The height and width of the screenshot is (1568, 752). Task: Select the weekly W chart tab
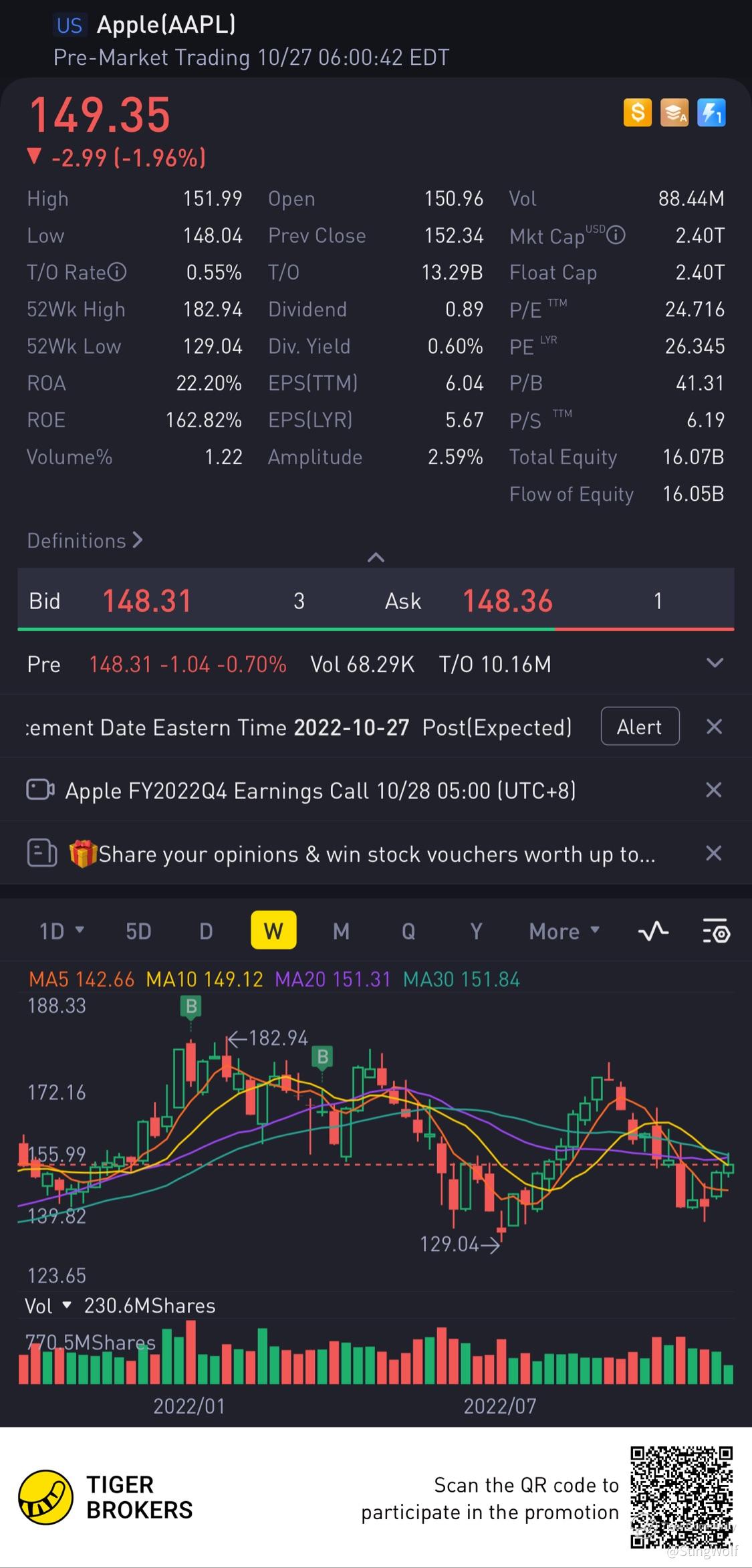point(273,930)
